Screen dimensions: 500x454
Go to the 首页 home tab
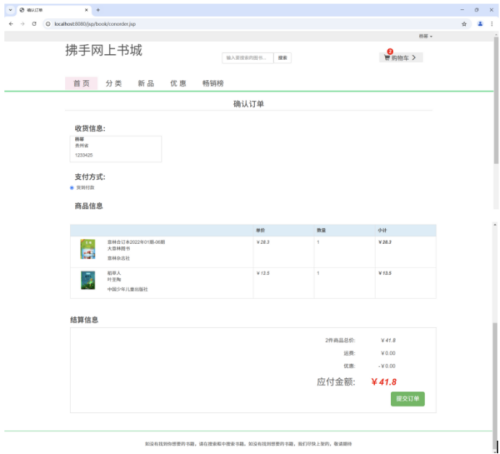81,83
